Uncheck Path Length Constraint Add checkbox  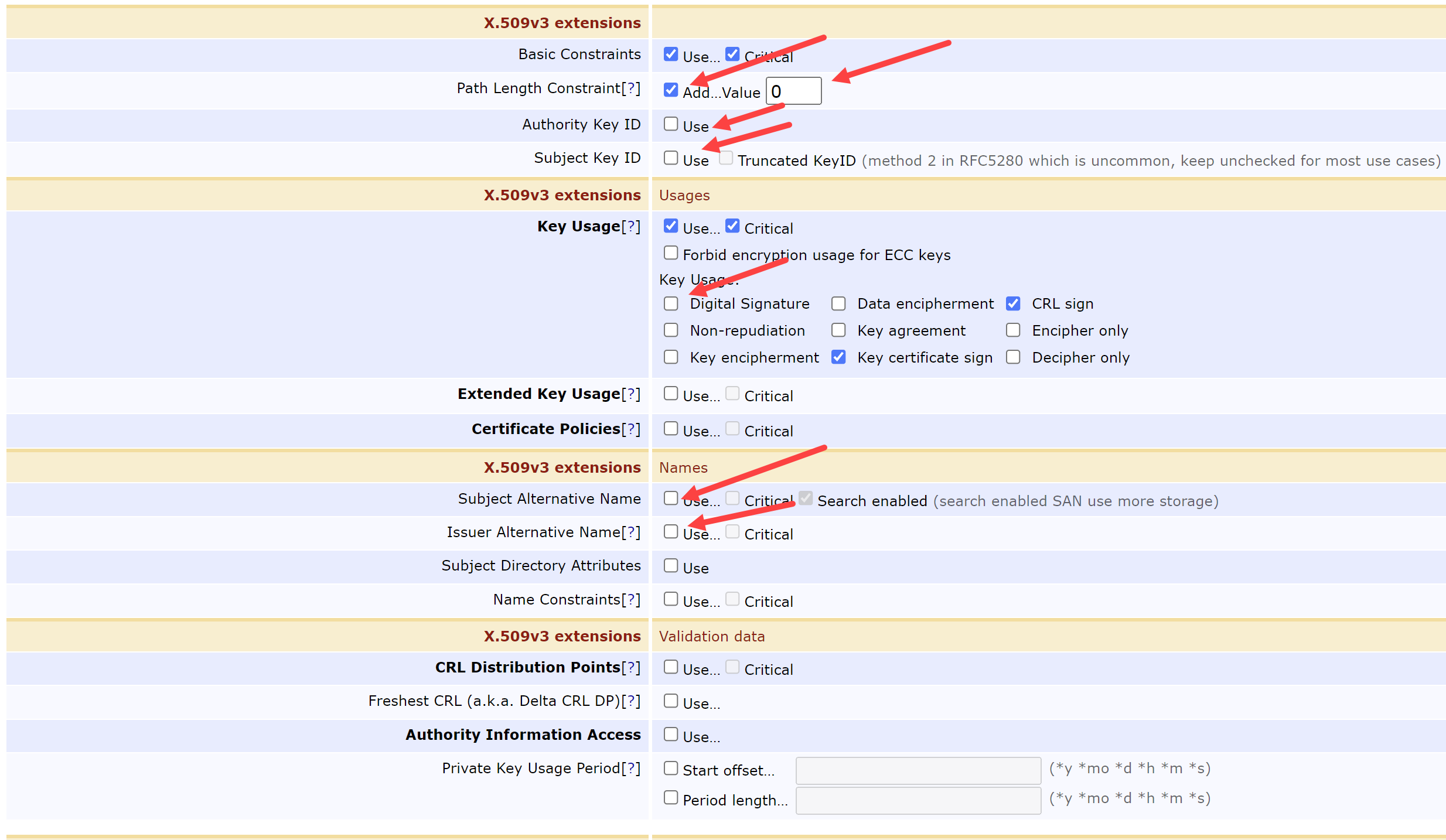(x=671, y=90)
